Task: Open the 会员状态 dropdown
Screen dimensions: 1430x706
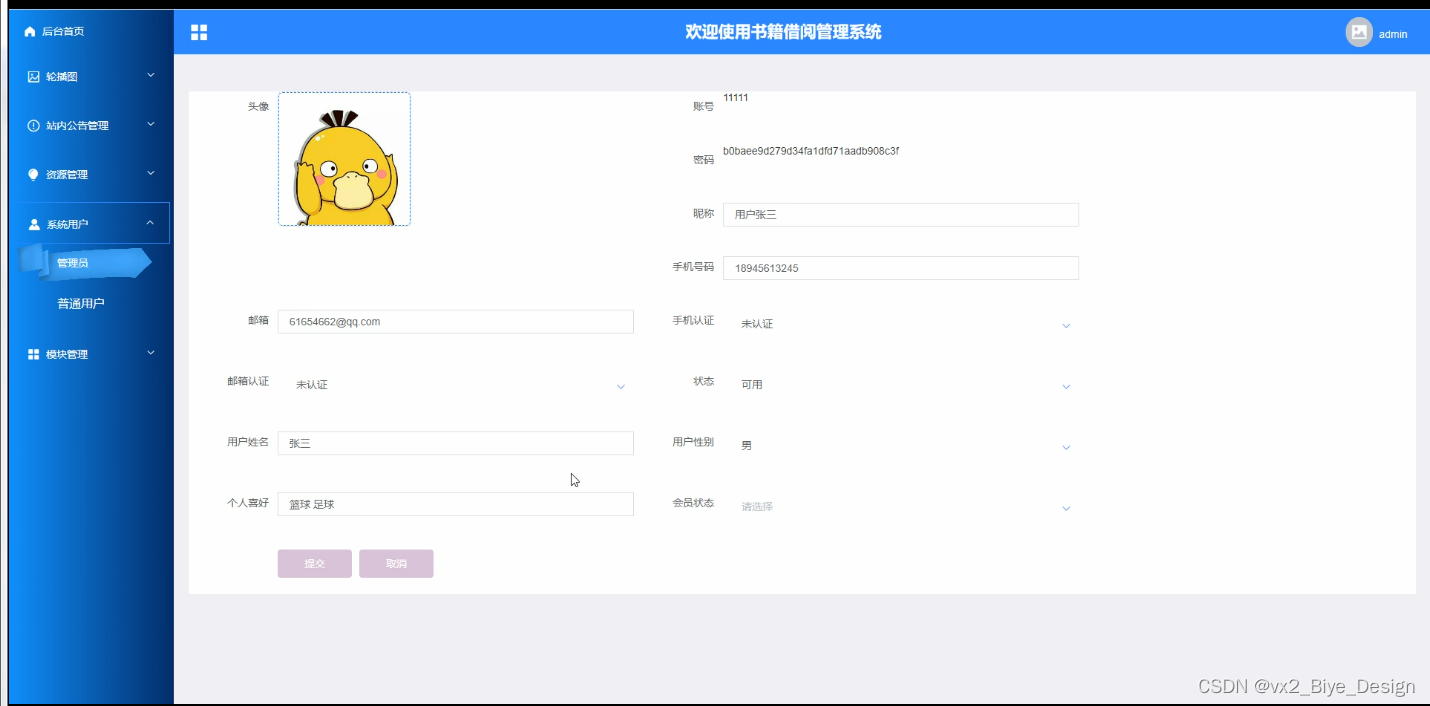Action: click(x=901, y=507)
